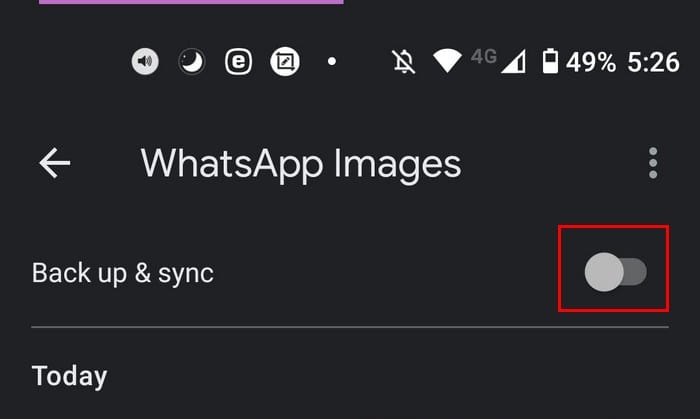Tap the 4G network label
700x419 pixels.
pyautogui.click(x=484, y=57)
